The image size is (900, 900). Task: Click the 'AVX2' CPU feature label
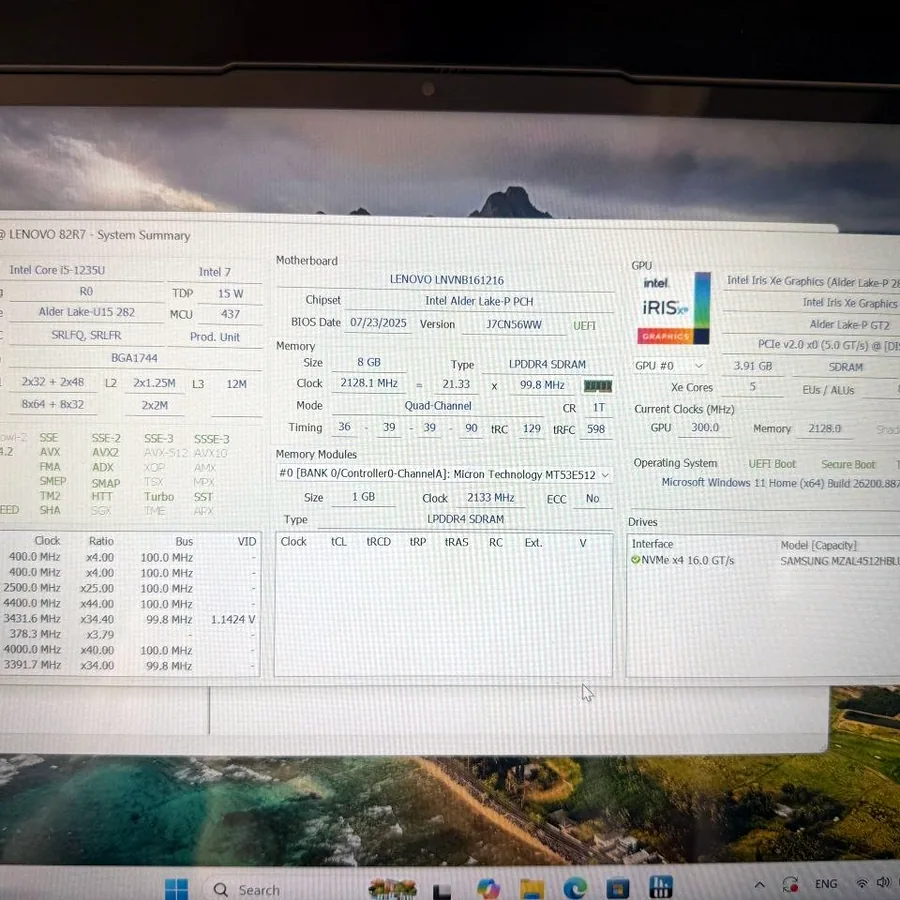click(x=105, y=453)
